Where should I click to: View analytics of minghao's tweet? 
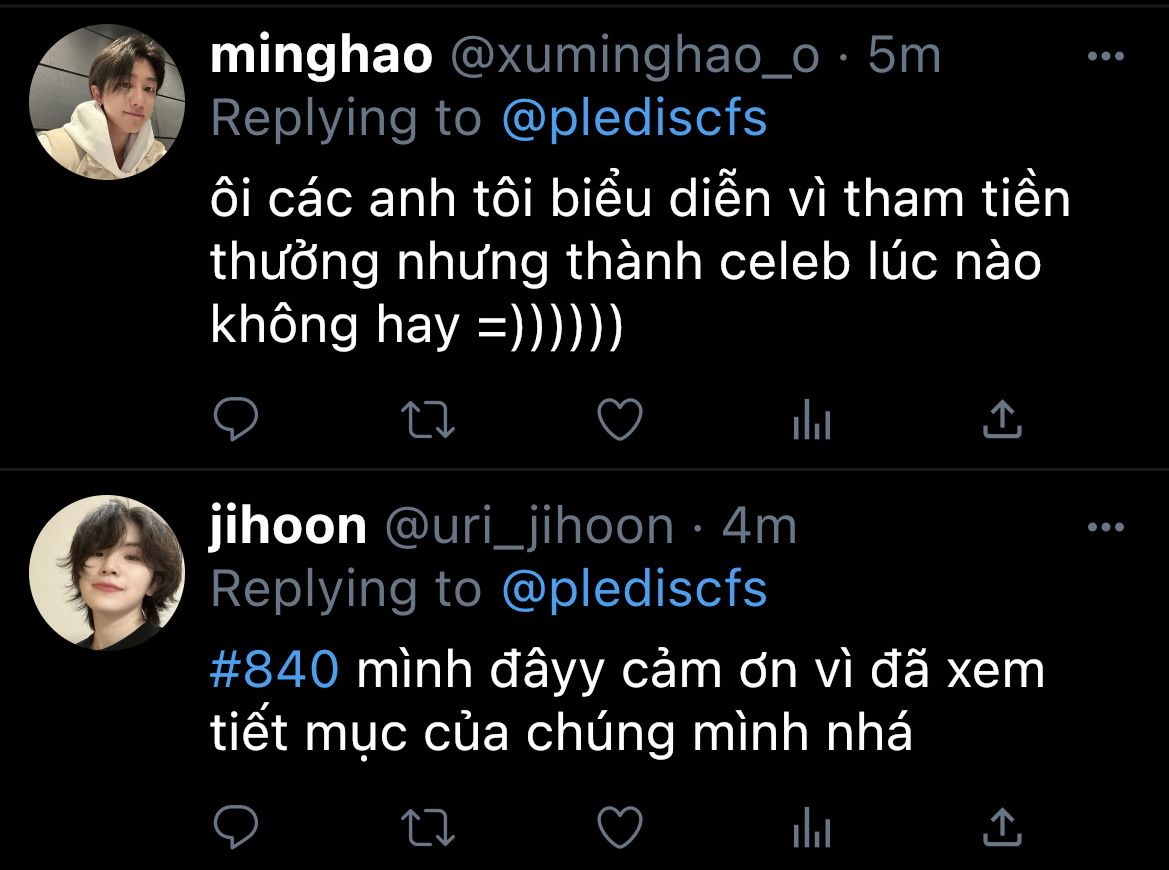[812, 419]
